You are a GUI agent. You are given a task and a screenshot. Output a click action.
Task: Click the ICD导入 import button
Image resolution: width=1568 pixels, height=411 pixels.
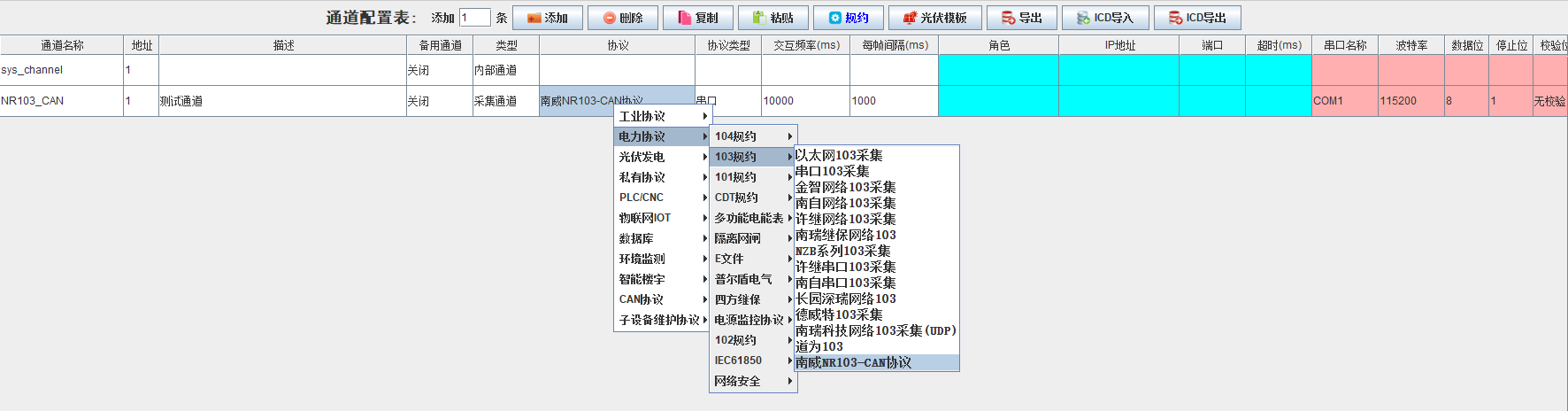[x=1104, y=18]
